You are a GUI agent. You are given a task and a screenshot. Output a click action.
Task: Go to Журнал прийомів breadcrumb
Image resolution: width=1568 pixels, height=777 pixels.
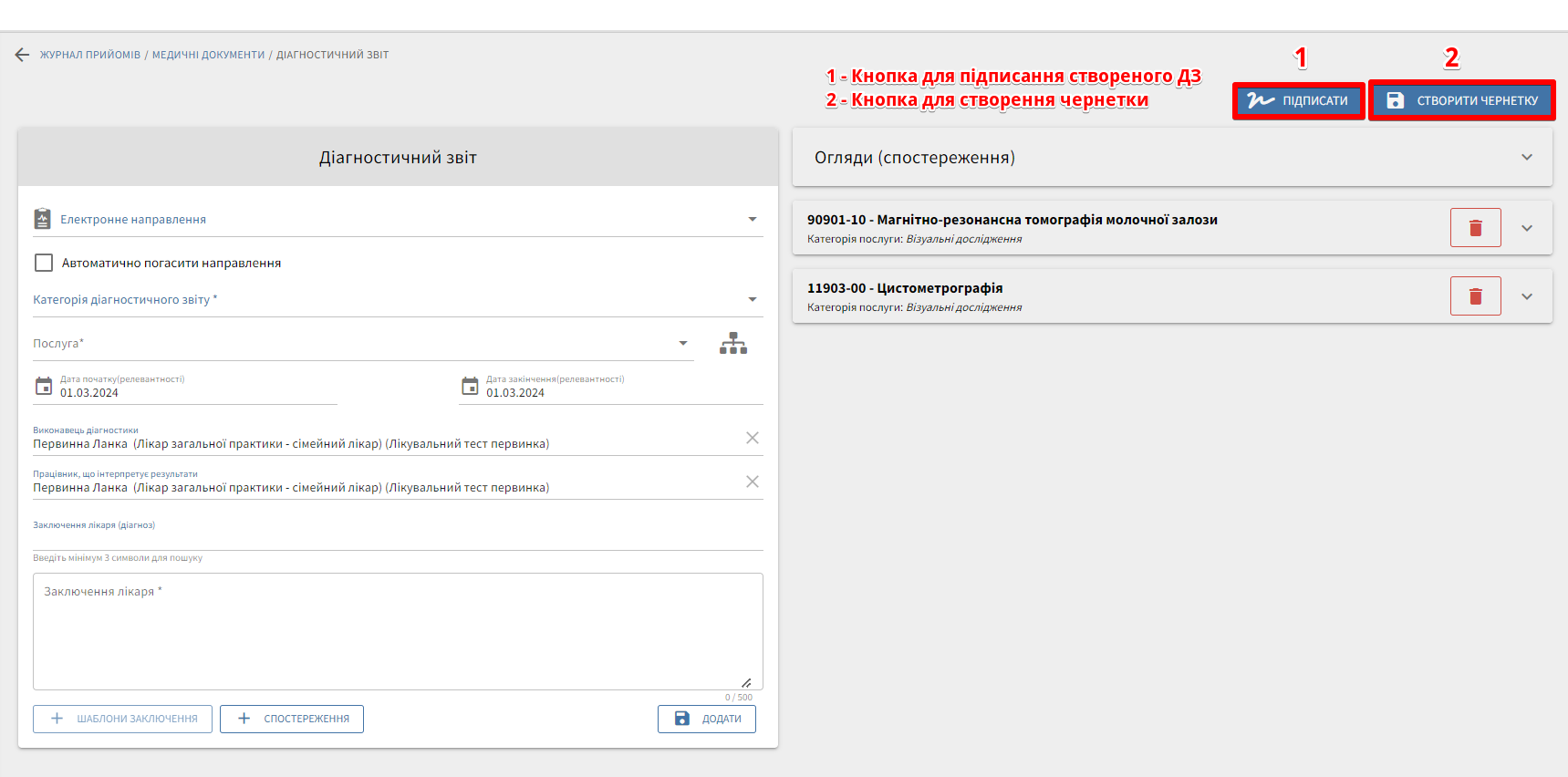(x=90, y=55)
